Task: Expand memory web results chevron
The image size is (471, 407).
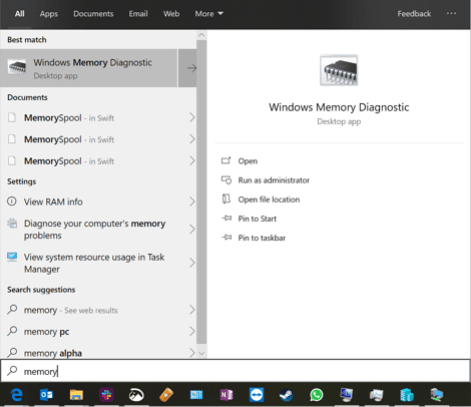Action: tap(192, 310)
